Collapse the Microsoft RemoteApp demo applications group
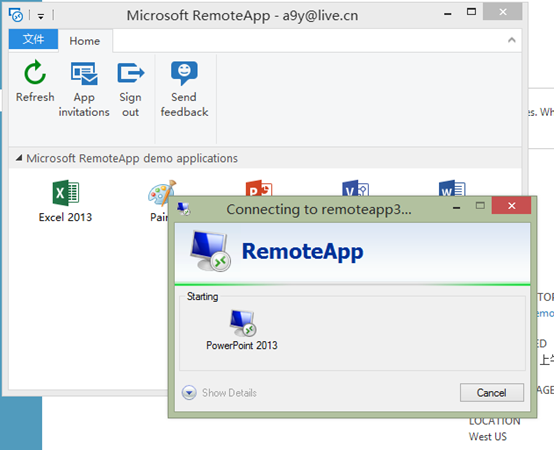 point(19,158)
